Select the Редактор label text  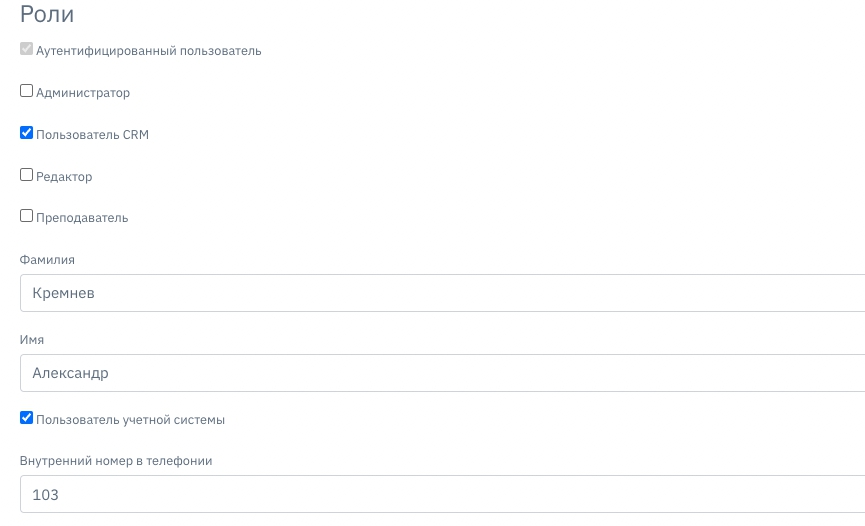pos(65,177)
